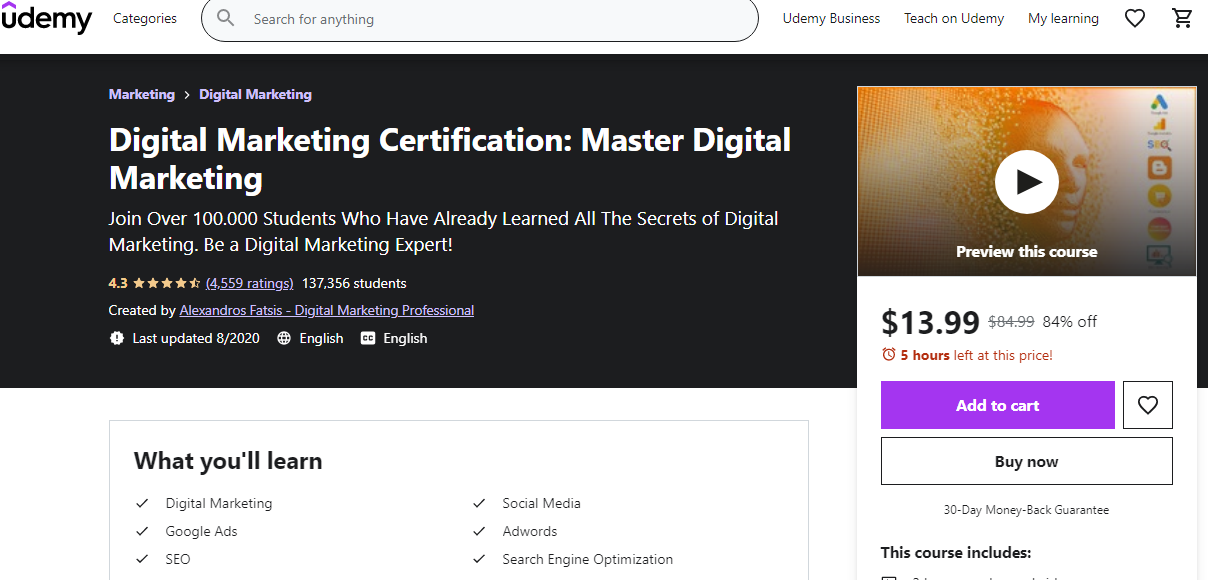Click 30-Day Money-Back Guarantee text
The height and width of the screenshot is (580, 1208).
click(1027, 510)
